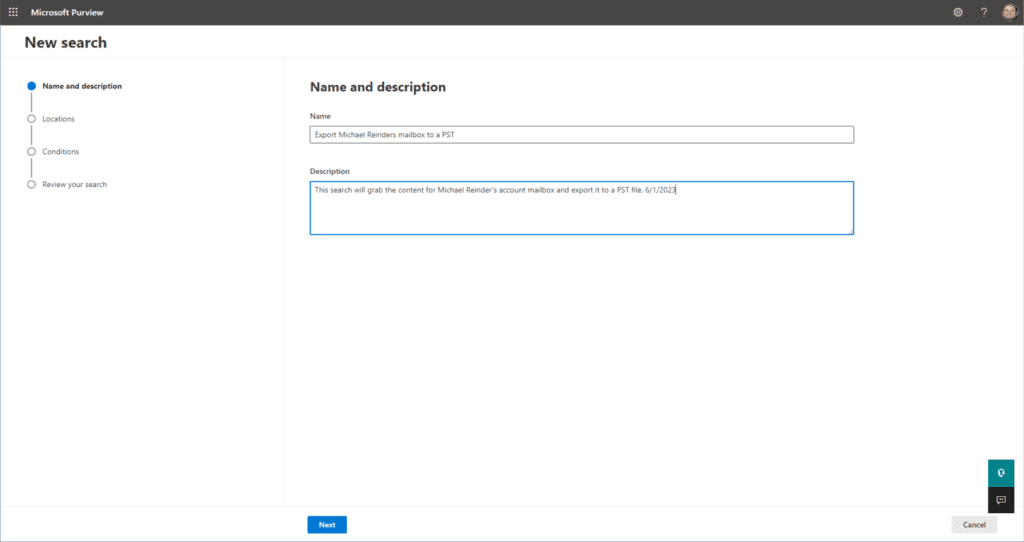Viewport: 1024px width, 542px height.
Task: Select the Review your search step circle
Action: 31,184
